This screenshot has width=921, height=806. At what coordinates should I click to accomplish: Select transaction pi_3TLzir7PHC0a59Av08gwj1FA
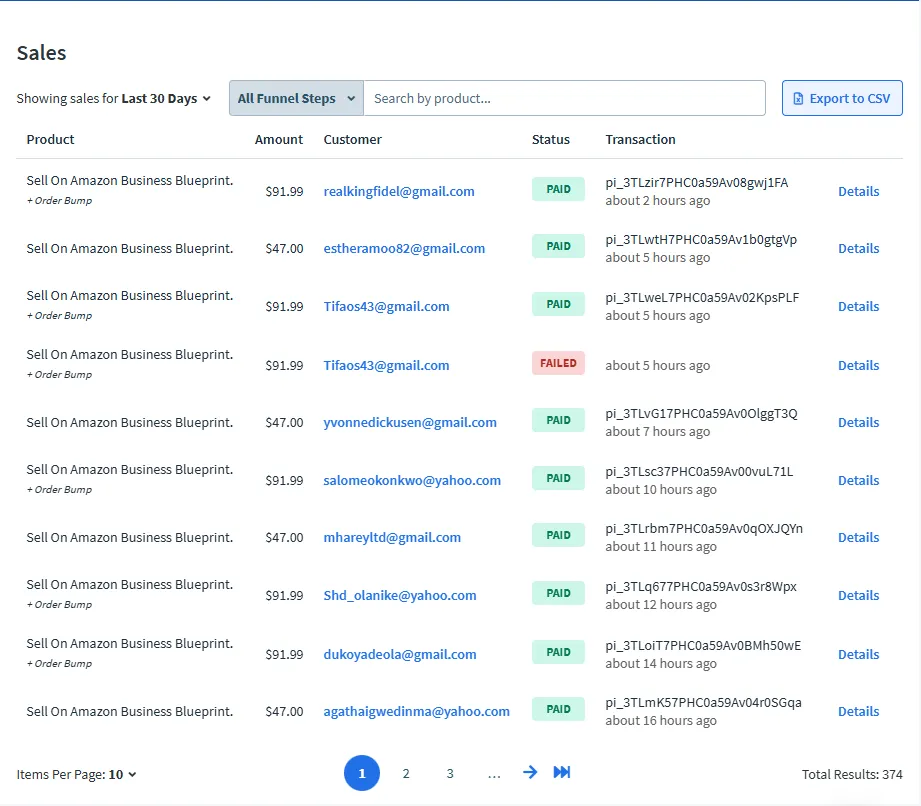coord(697,183)
